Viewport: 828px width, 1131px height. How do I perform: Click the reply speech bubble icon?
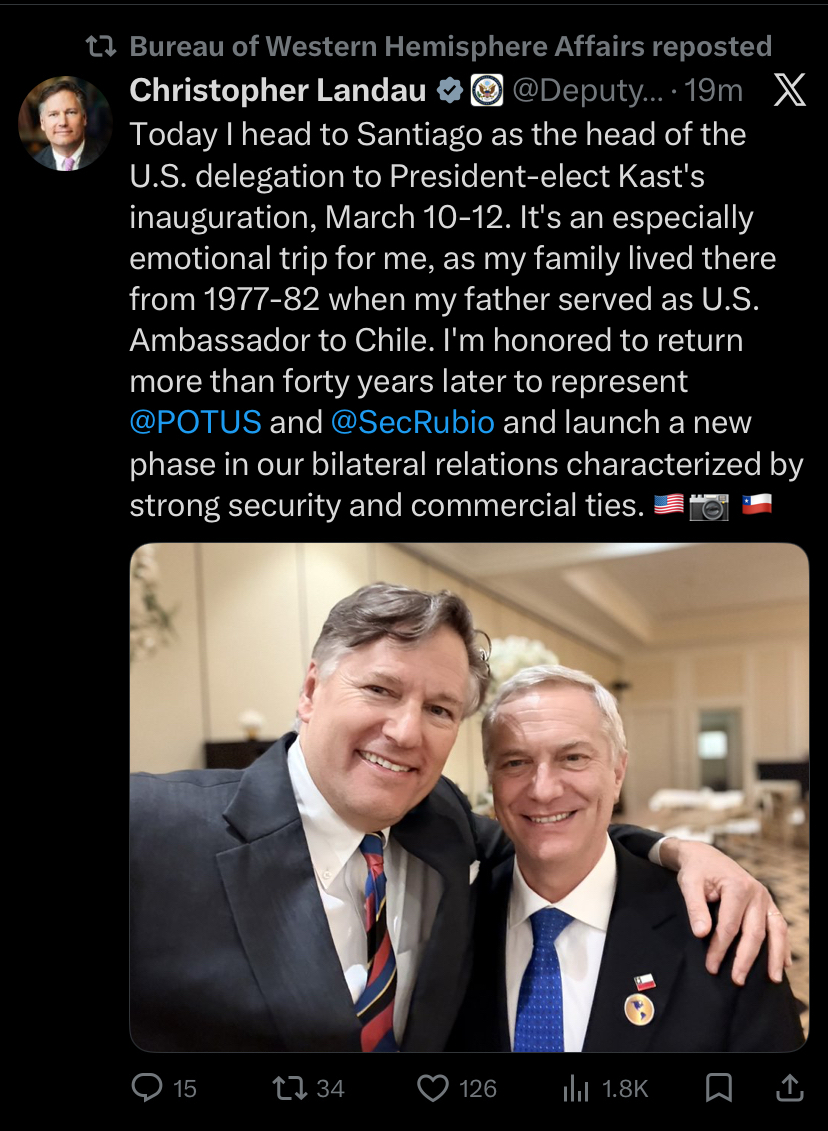click(x=147, y=1087)
